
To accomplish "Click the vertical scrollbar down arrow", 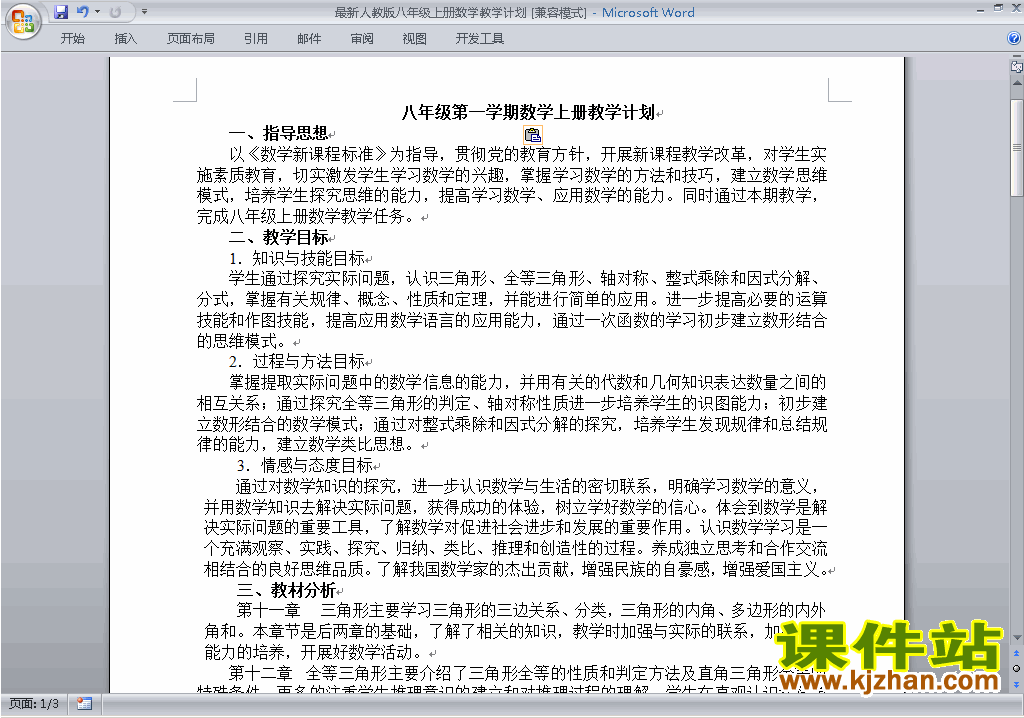I will click(x=1017, y=637).
